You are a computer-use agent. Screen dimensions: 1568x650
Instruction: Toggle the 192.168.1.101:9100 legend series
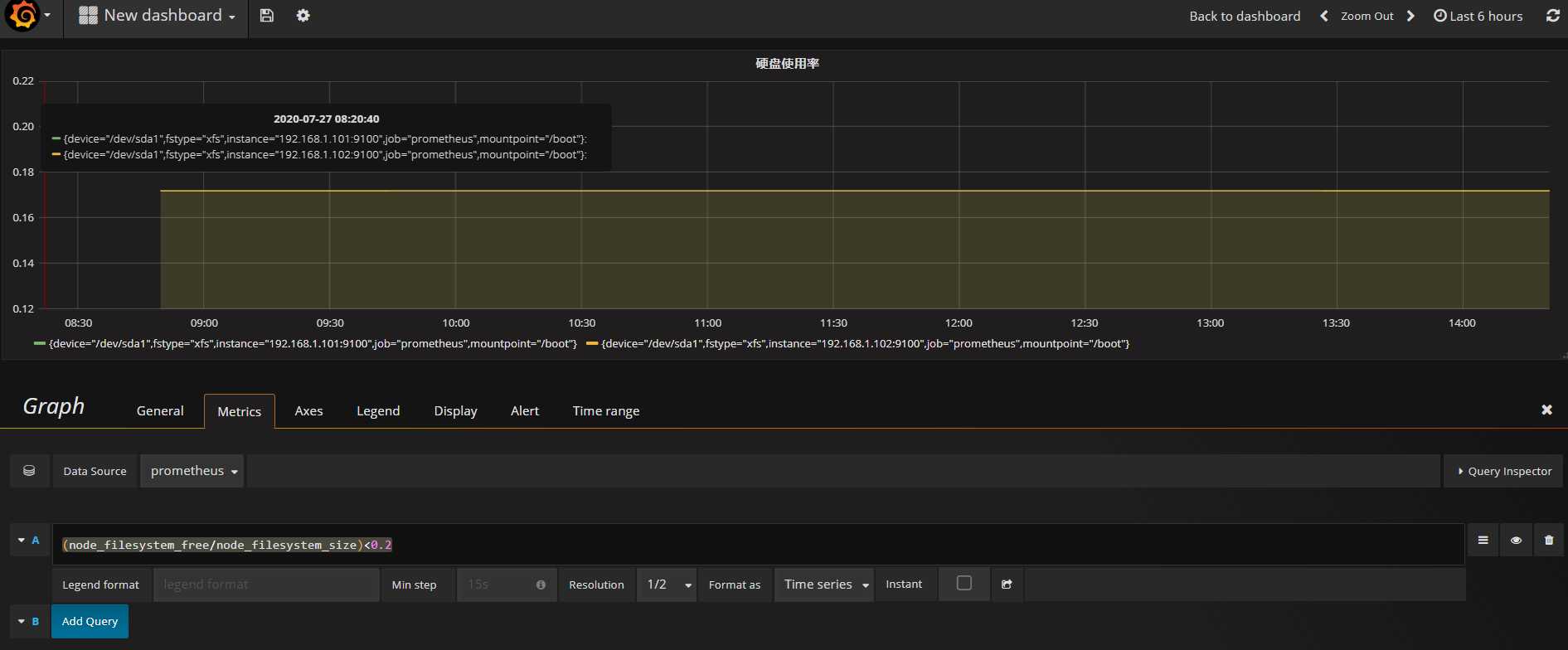[x=312, y=343]
